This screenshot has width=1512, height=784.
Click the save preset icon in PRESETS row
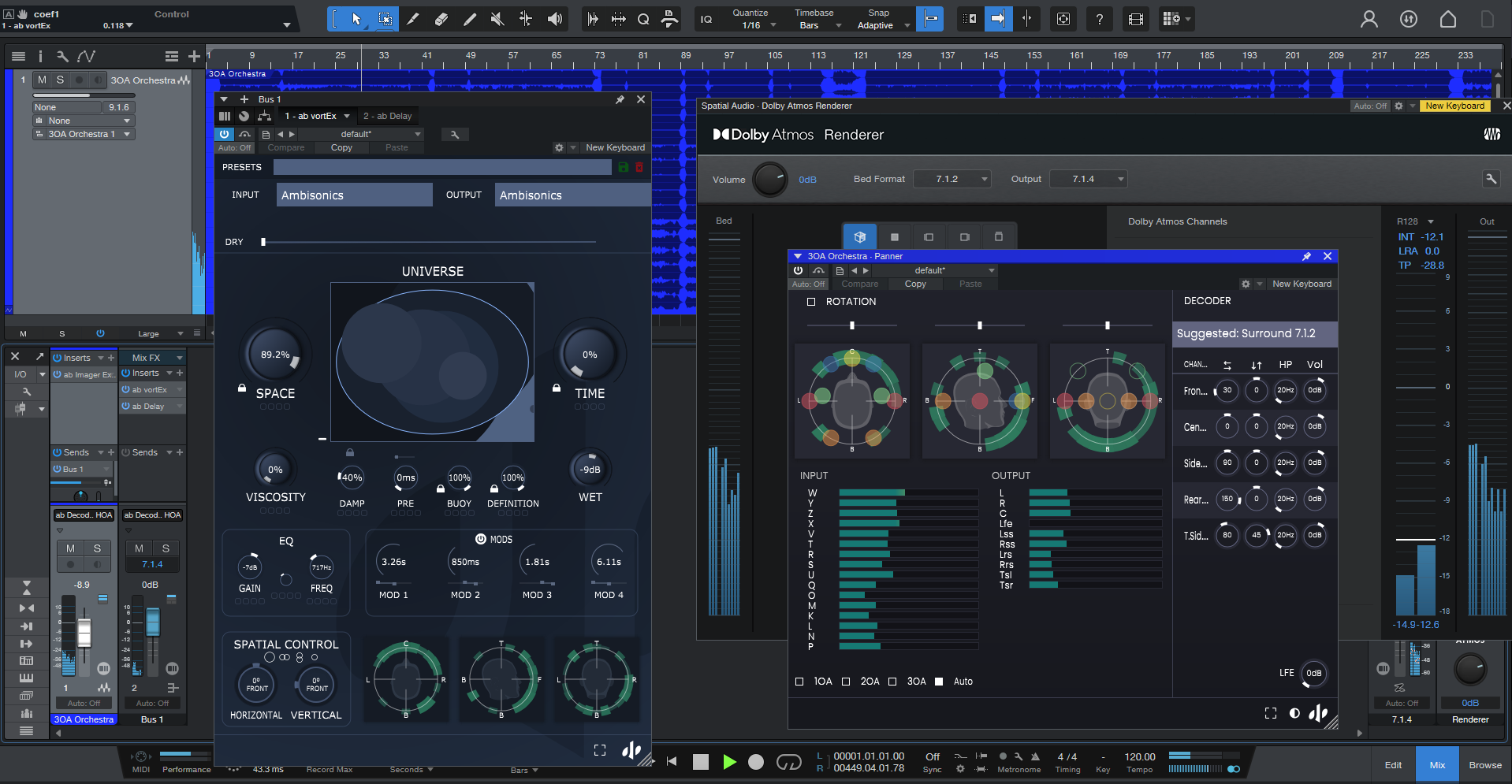click(x=623, y=167)
